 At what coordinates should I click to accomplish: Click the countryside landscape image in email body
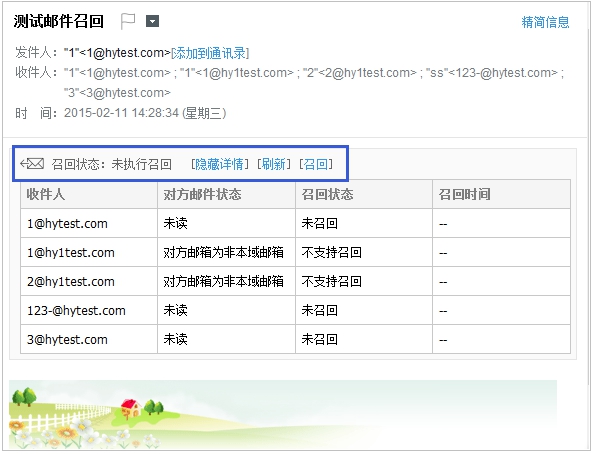pos(283,415)
